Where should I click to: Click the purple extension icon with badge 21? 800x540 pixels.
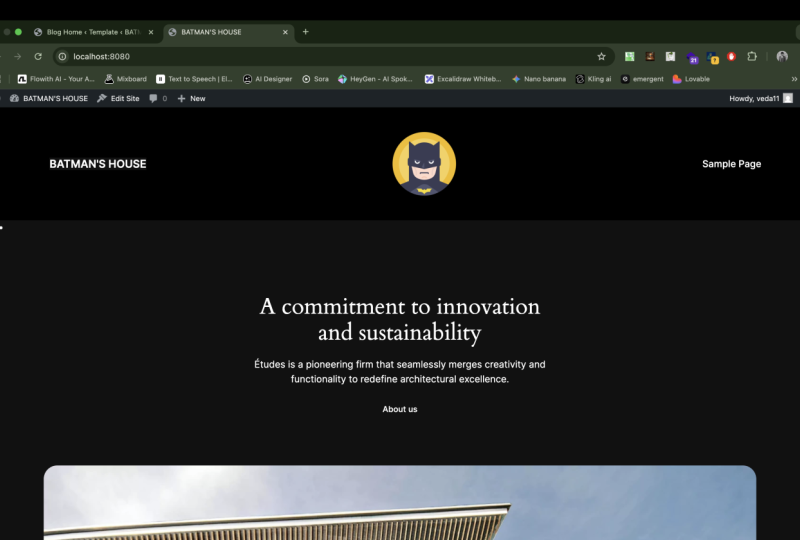tap(692, 58)
